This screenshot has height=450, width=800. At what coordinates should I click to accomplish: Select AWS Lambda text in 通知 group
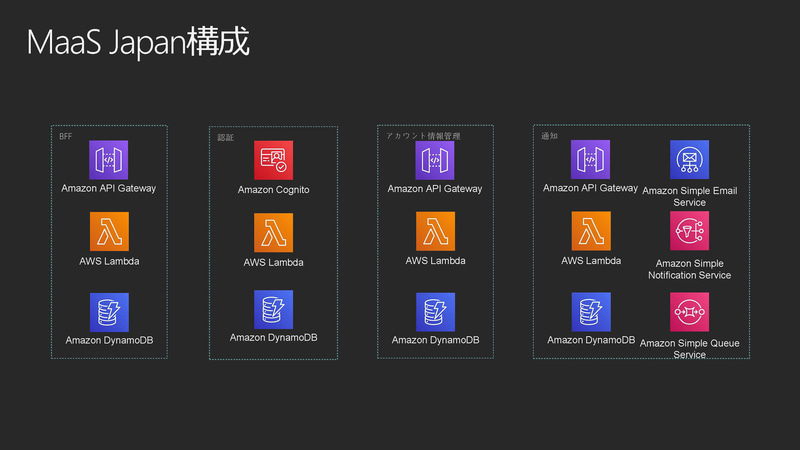[591, 261]
